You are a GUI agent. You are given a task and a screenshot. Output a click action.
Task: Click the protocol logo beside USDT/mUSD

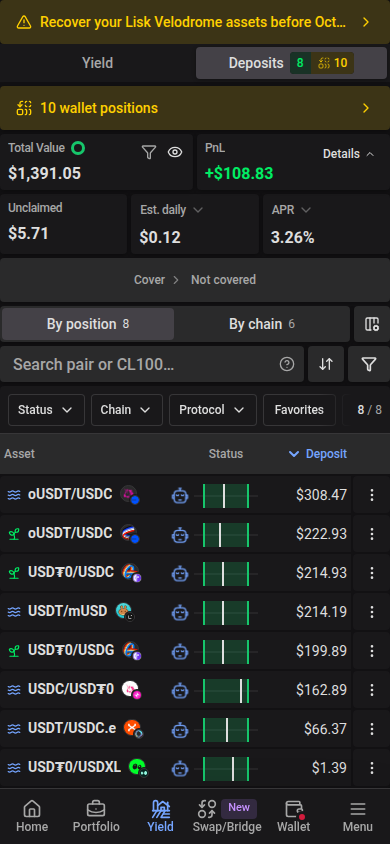[x=125, y=611]
